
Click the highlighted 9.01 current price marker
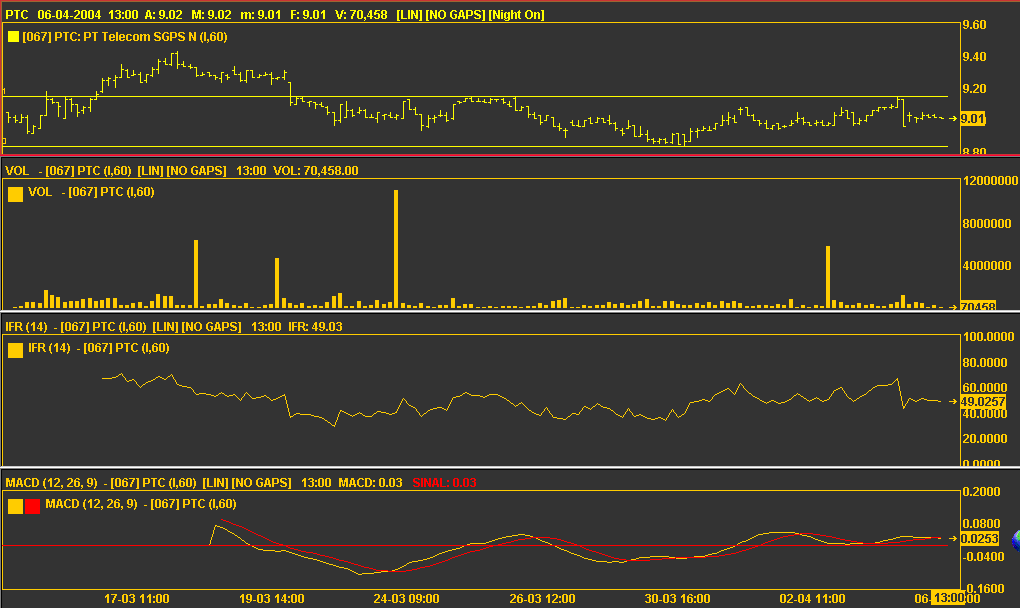973,118
